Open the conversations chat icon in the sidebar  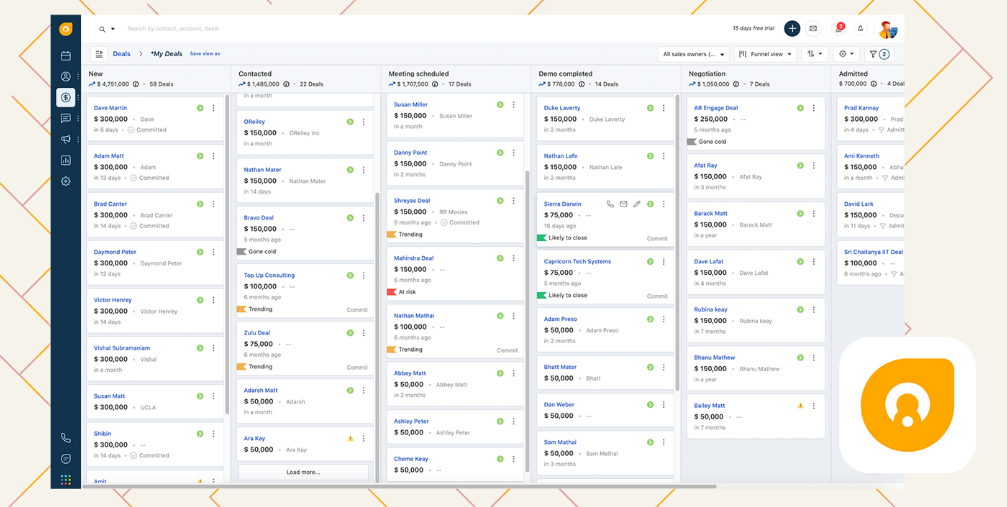[x=66, y=118]
